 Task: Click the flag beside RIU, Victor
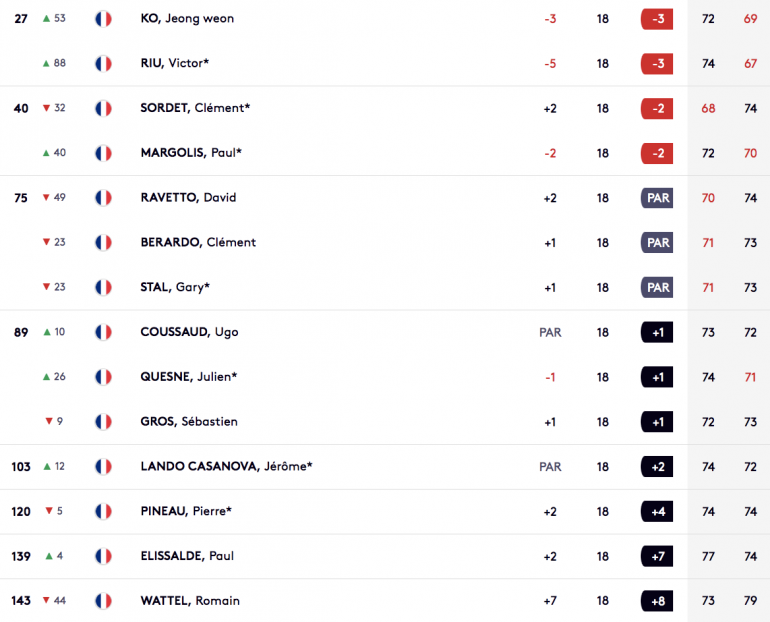tap(103, 63)
